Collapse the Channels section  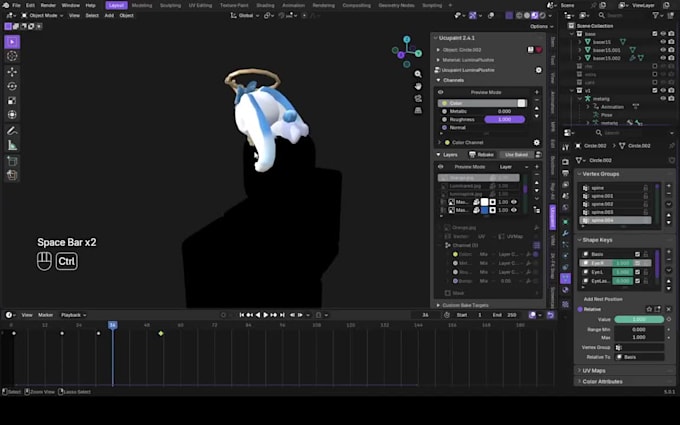(x=438, y=80)
